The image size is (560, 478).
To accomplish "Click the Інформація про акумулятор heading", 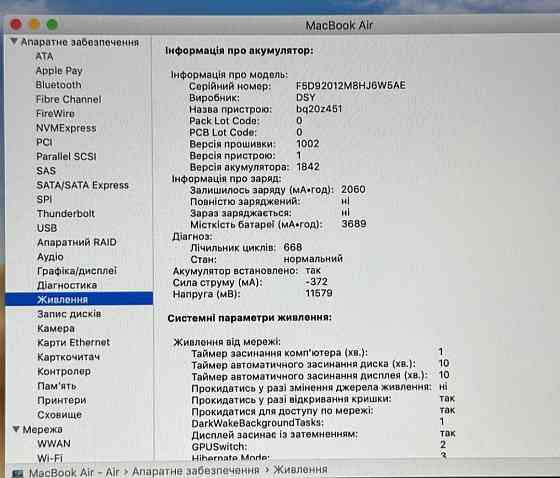I will pyautogui.click(x=239, y=51).
